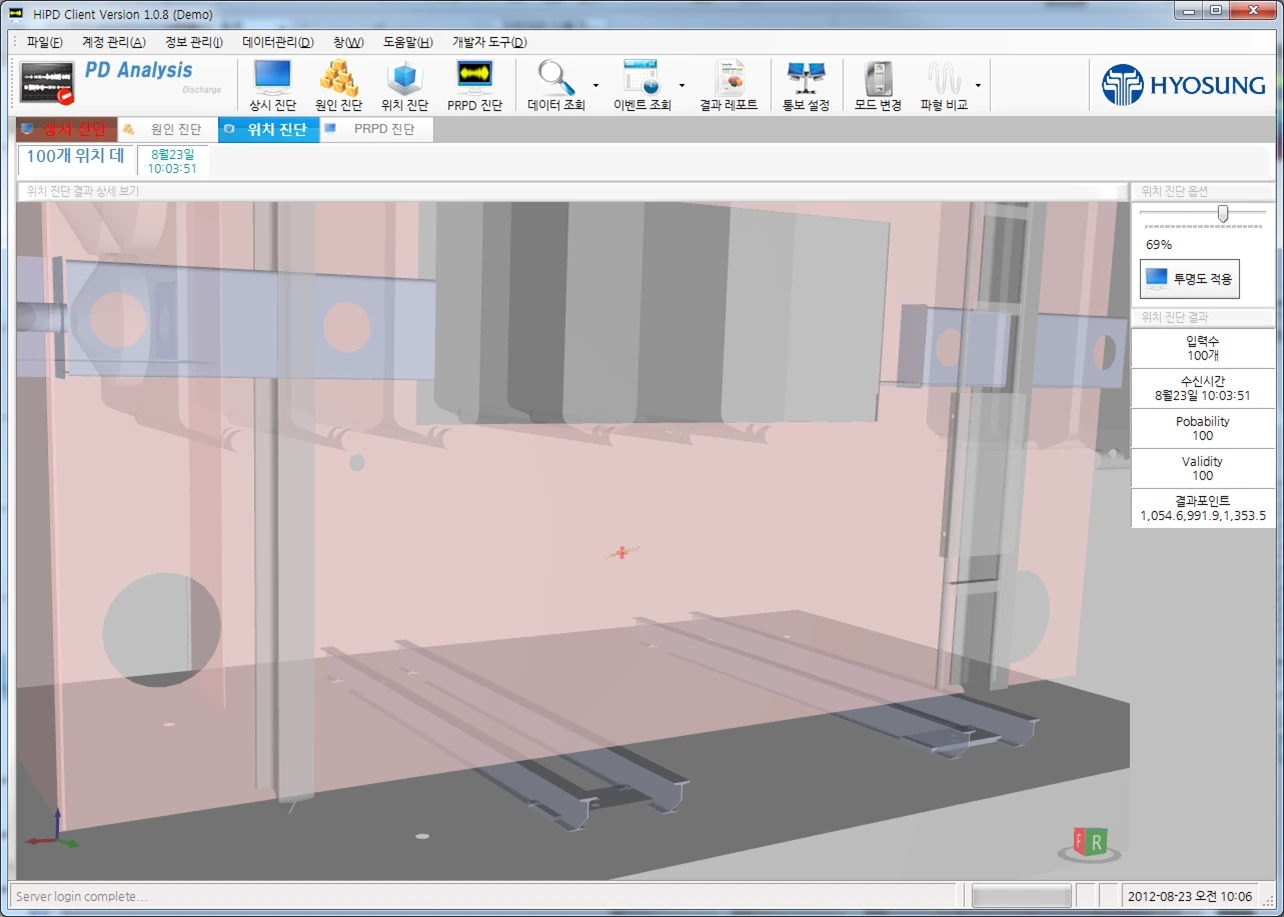Open the 정보 관리(I) menu

(x=194, y=42)
